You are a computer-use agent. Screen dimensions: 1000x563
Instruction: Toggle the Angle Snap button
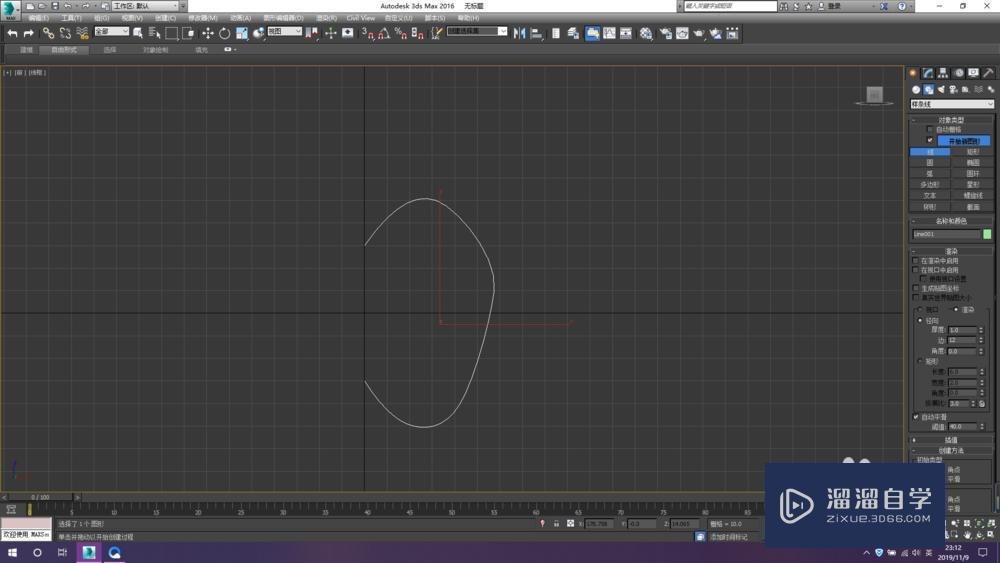tap(384, 33)
